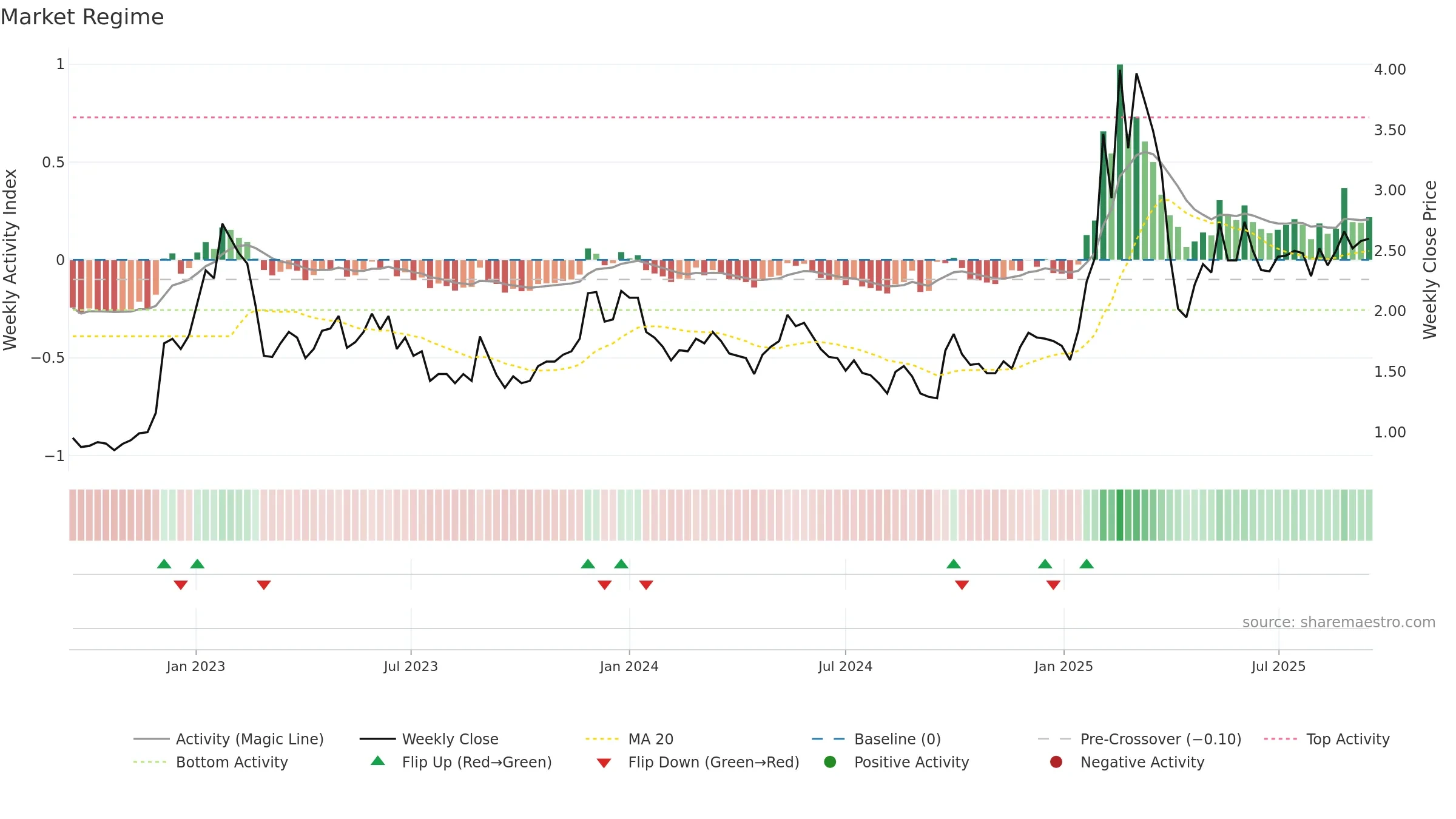The width and height of the screenshot is (1456, 819).
Task: Click the Weekly Close Price axis title
Action: (x=1431, y=260)
